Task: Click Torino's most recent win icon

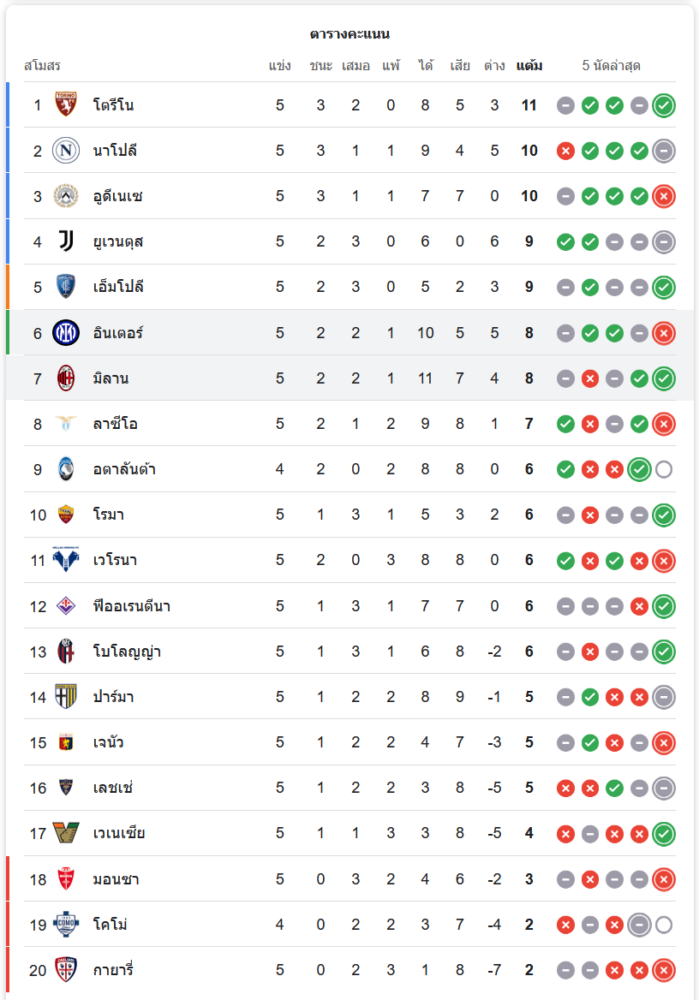Action: pyautogui.click(x=663, y=105)
